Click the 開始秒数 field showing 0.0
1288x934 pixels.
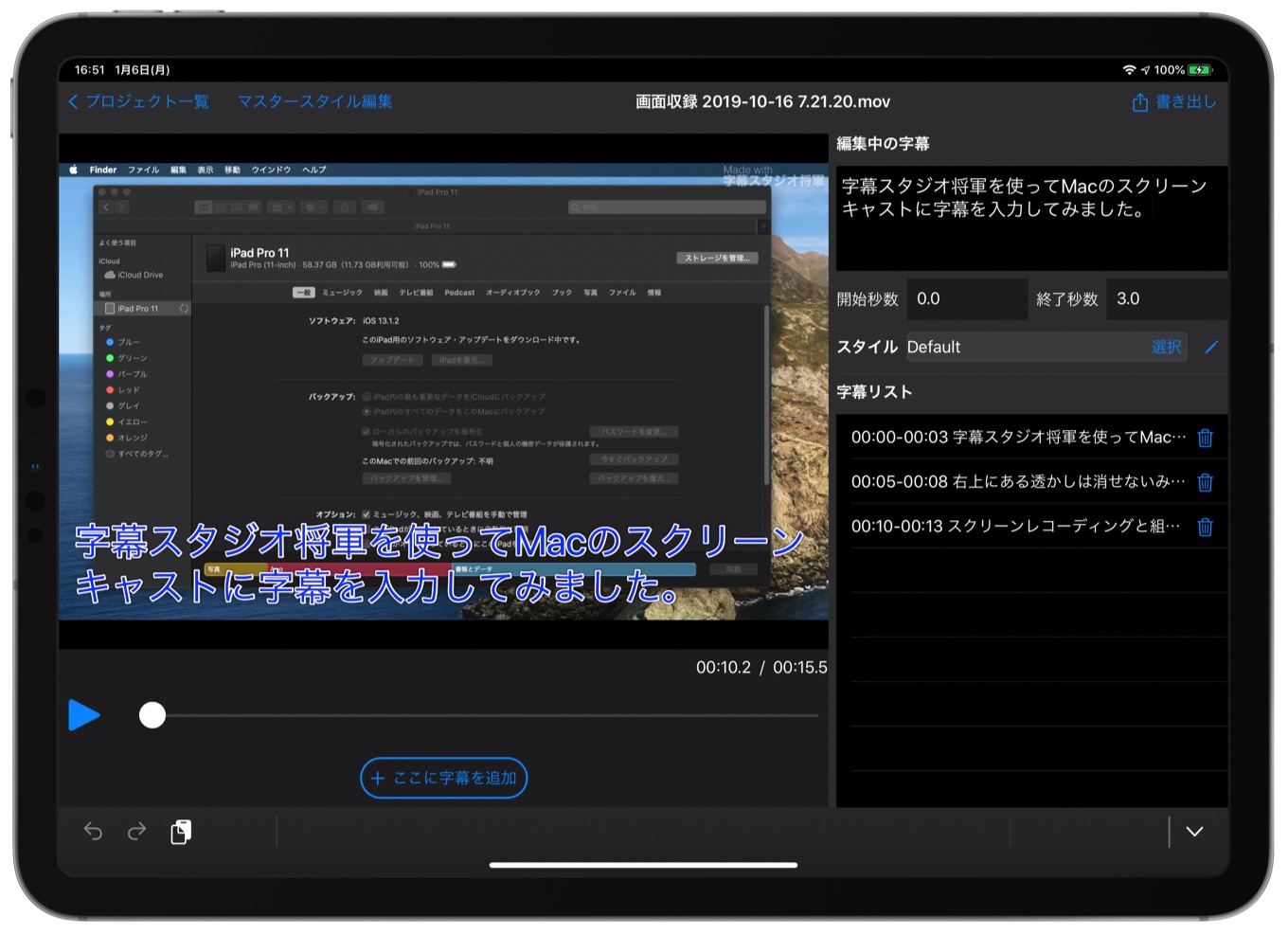click(x=966, y=299)
